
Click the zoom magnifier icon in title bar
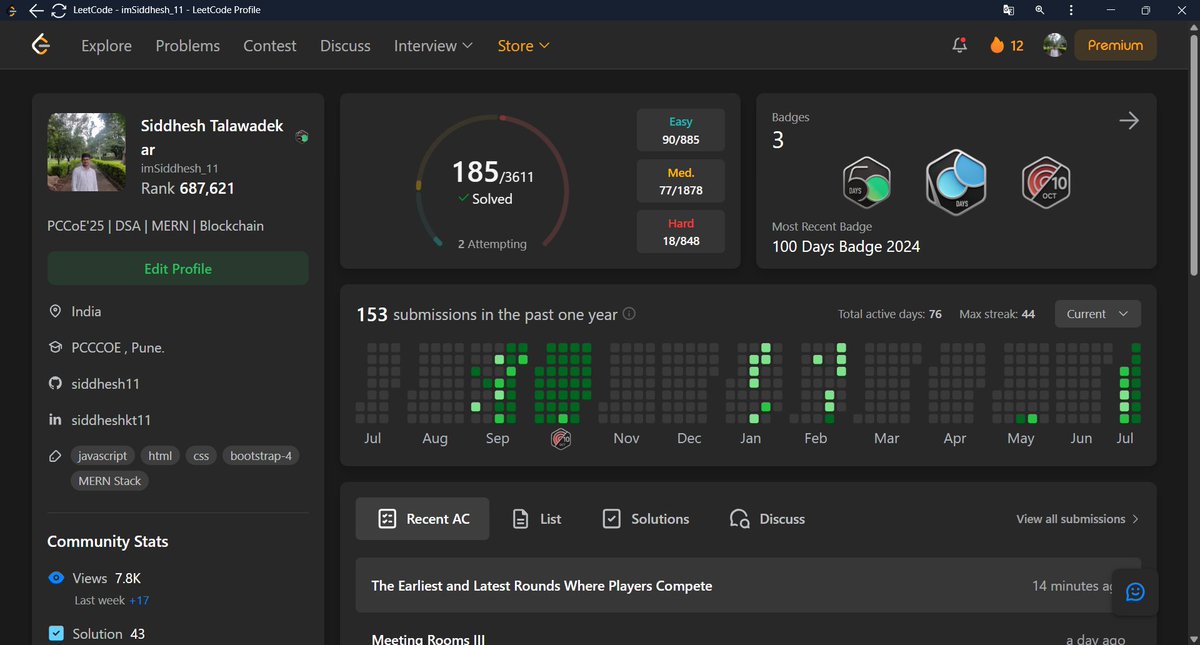(1040, 10)
